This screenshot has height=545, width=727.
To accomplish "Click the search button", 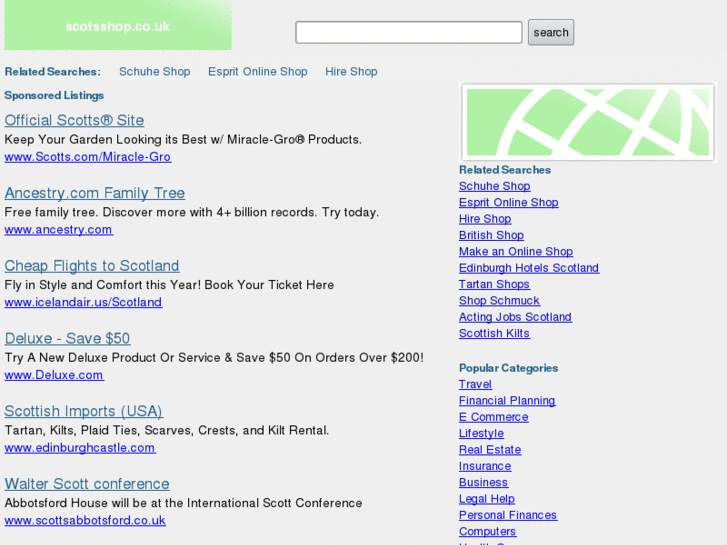I will (x=551, y=32).
